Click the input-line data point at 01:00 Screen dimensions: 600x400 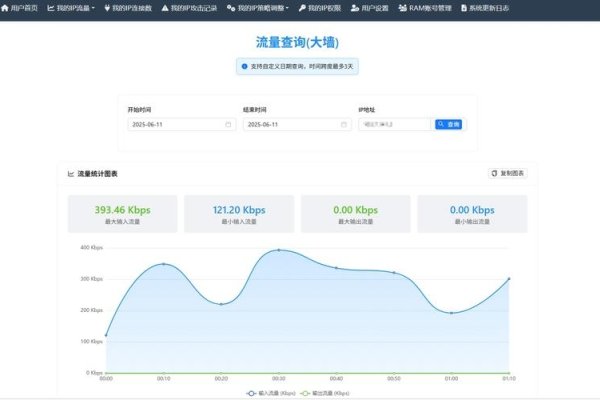click(x=452, y=313)
